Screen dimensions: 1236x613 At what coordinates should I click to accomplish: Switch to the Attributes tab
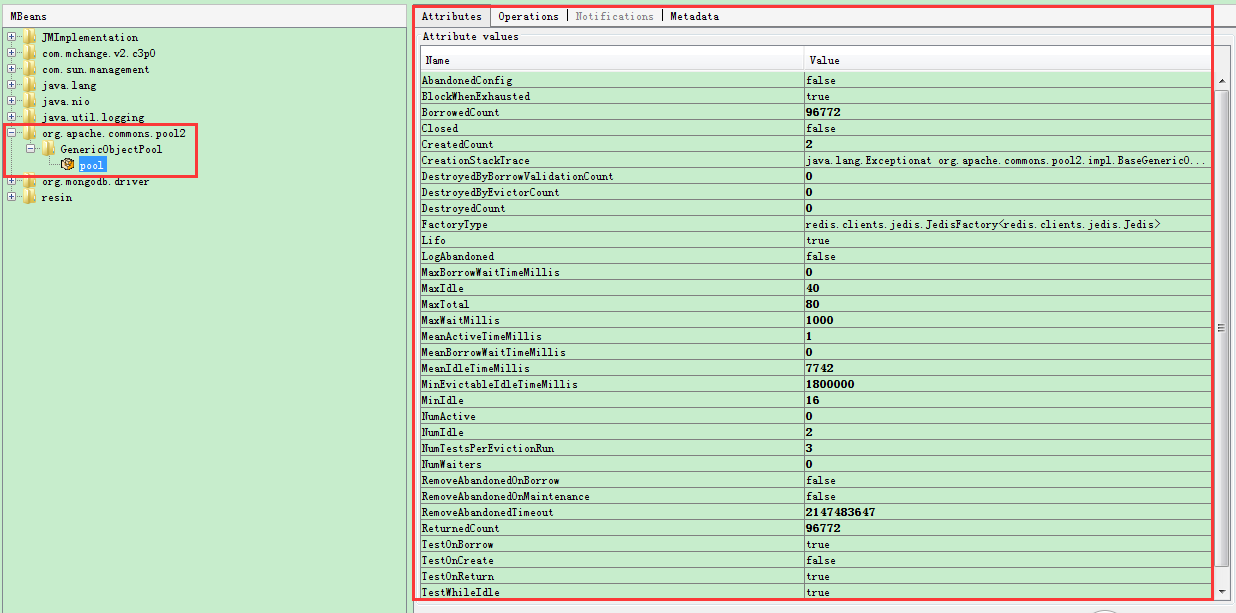451,16
